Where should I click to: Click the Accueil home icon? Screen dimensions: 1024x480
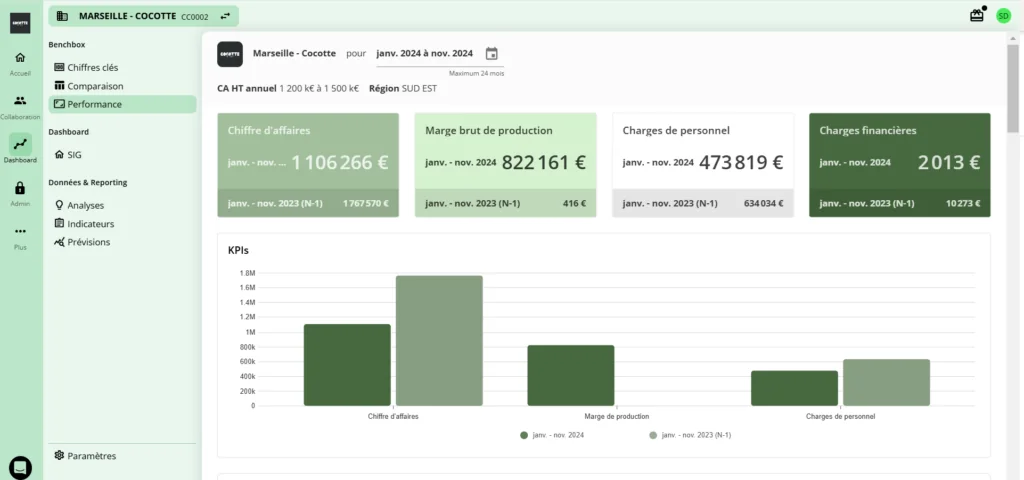(x=20, y=59)
